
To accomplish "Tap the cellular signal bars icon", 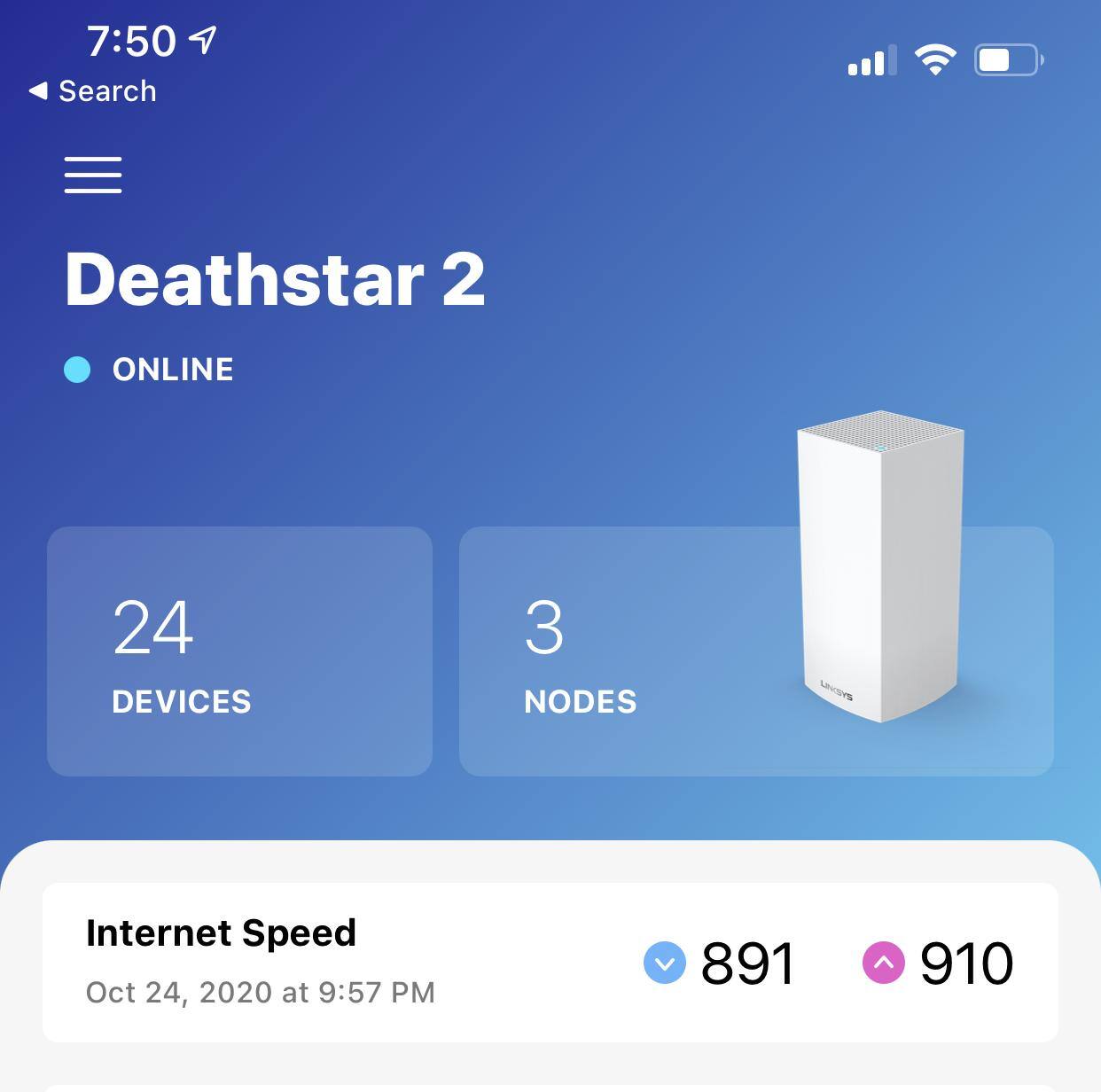I will [870, 60].
